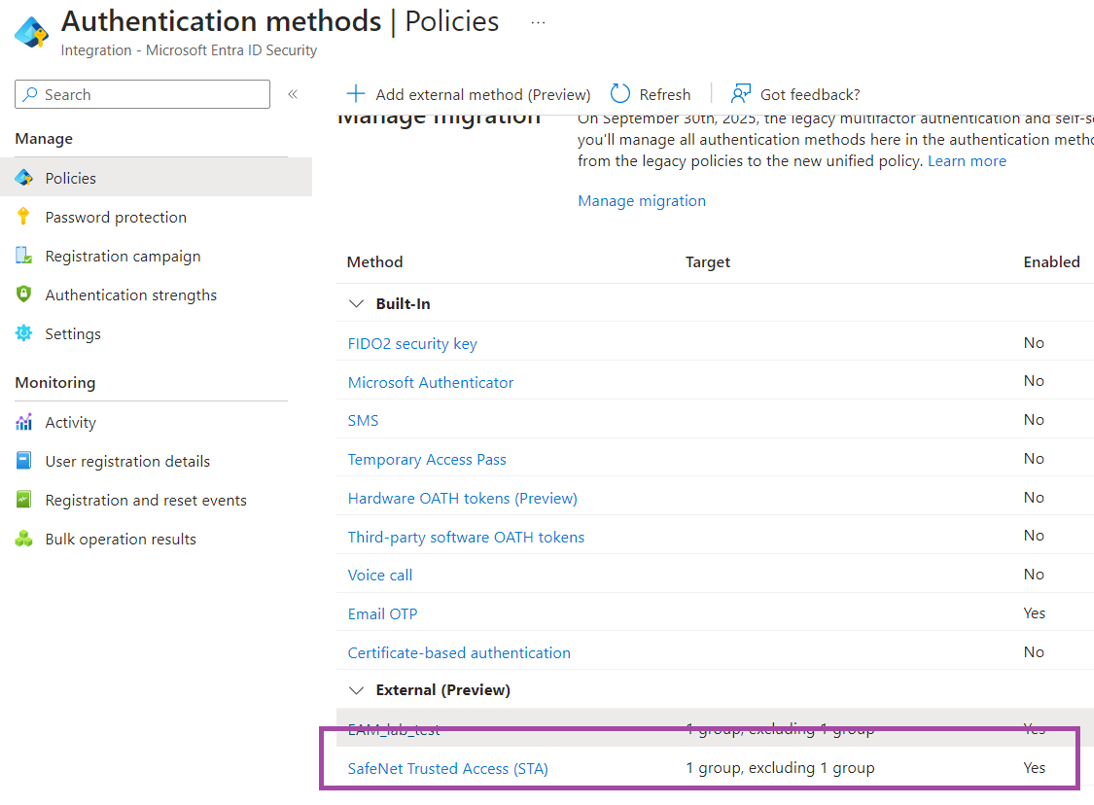Refresh the policies list

650,94
